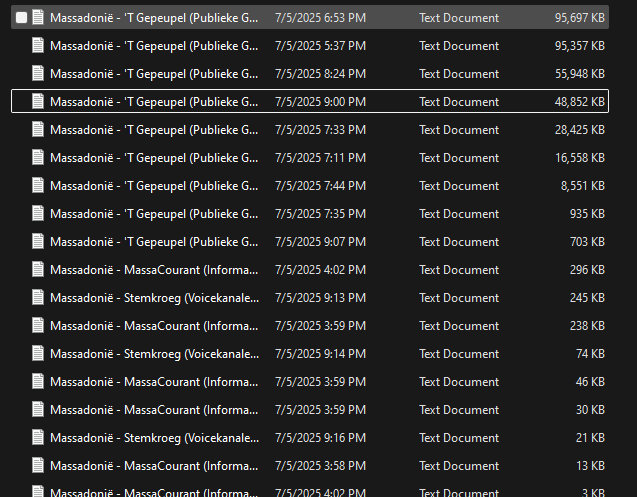This screenshot has height=497, width=637.
Task: Select the MassaCourant file name sized 238 KB
Action: 154,326
